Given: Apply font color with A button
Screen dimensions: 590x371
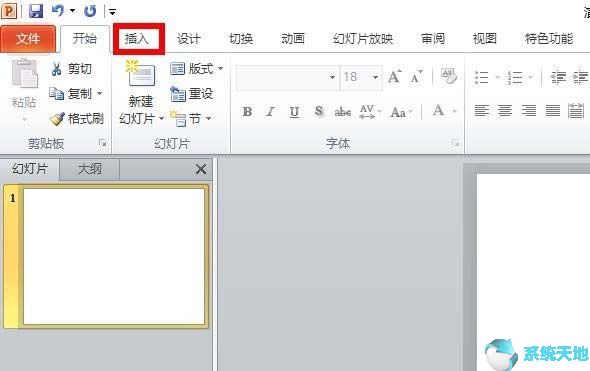Looking at the screenshot, I should [438, 111].
